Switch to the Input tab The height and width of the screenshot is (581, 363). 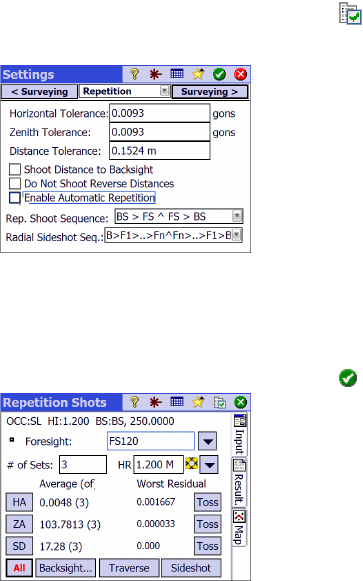point(240,435)
